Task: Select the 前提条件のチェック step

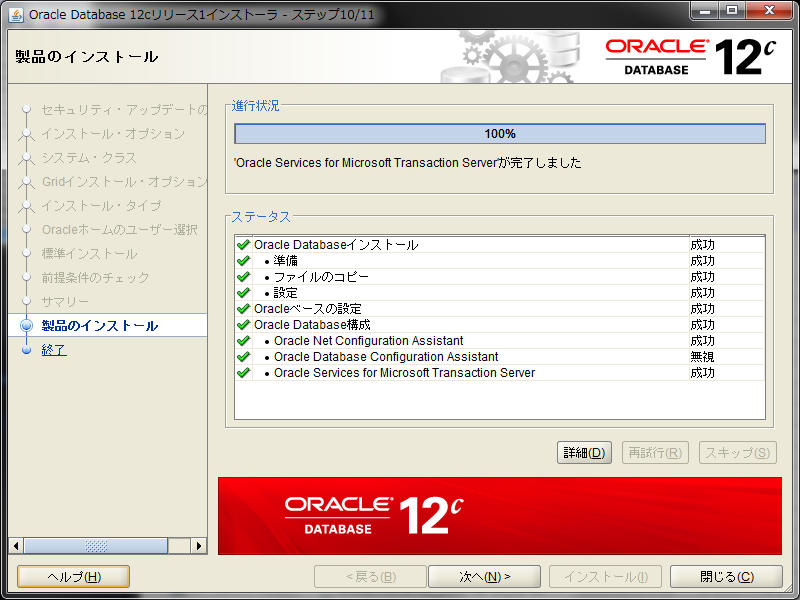Action: point(95,278)
